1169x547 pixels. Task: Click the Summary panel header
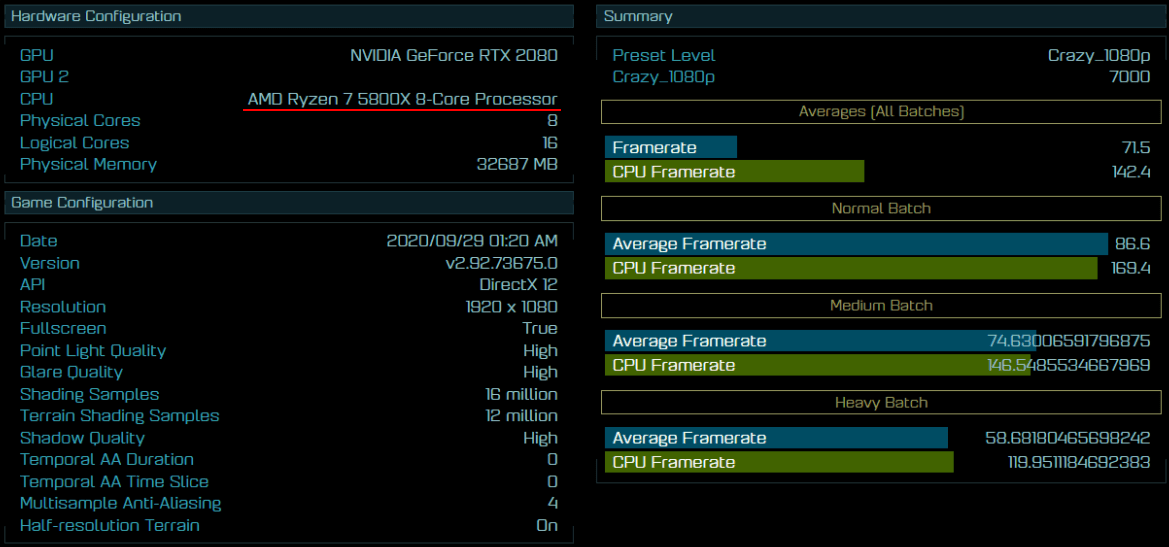(638, 16)
